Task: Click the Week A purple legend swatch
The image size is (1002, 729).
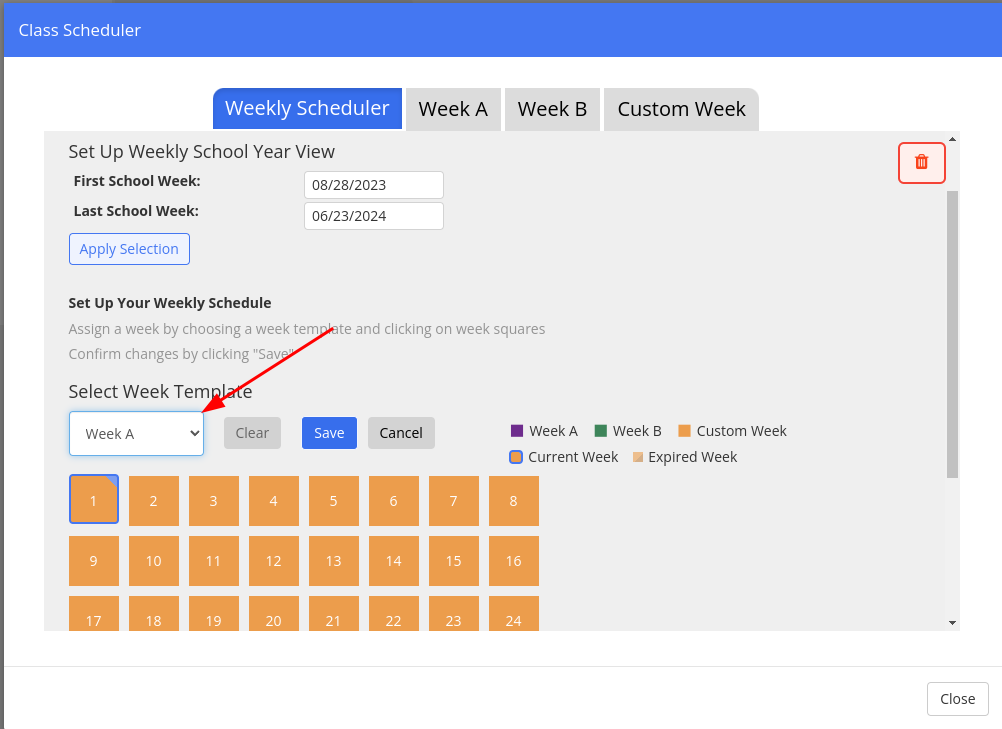Action: pos(517,431)
